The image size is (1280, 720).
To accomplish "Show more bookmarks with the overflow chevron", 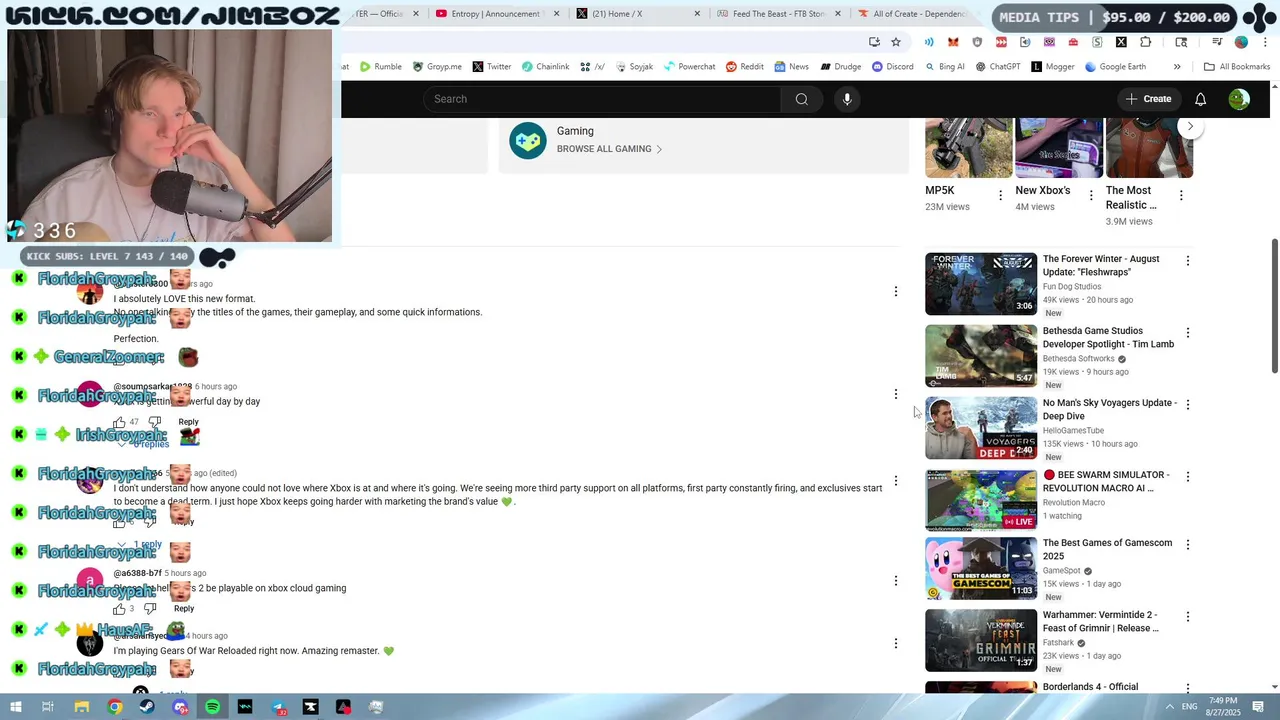I will tap(1177, 67).
